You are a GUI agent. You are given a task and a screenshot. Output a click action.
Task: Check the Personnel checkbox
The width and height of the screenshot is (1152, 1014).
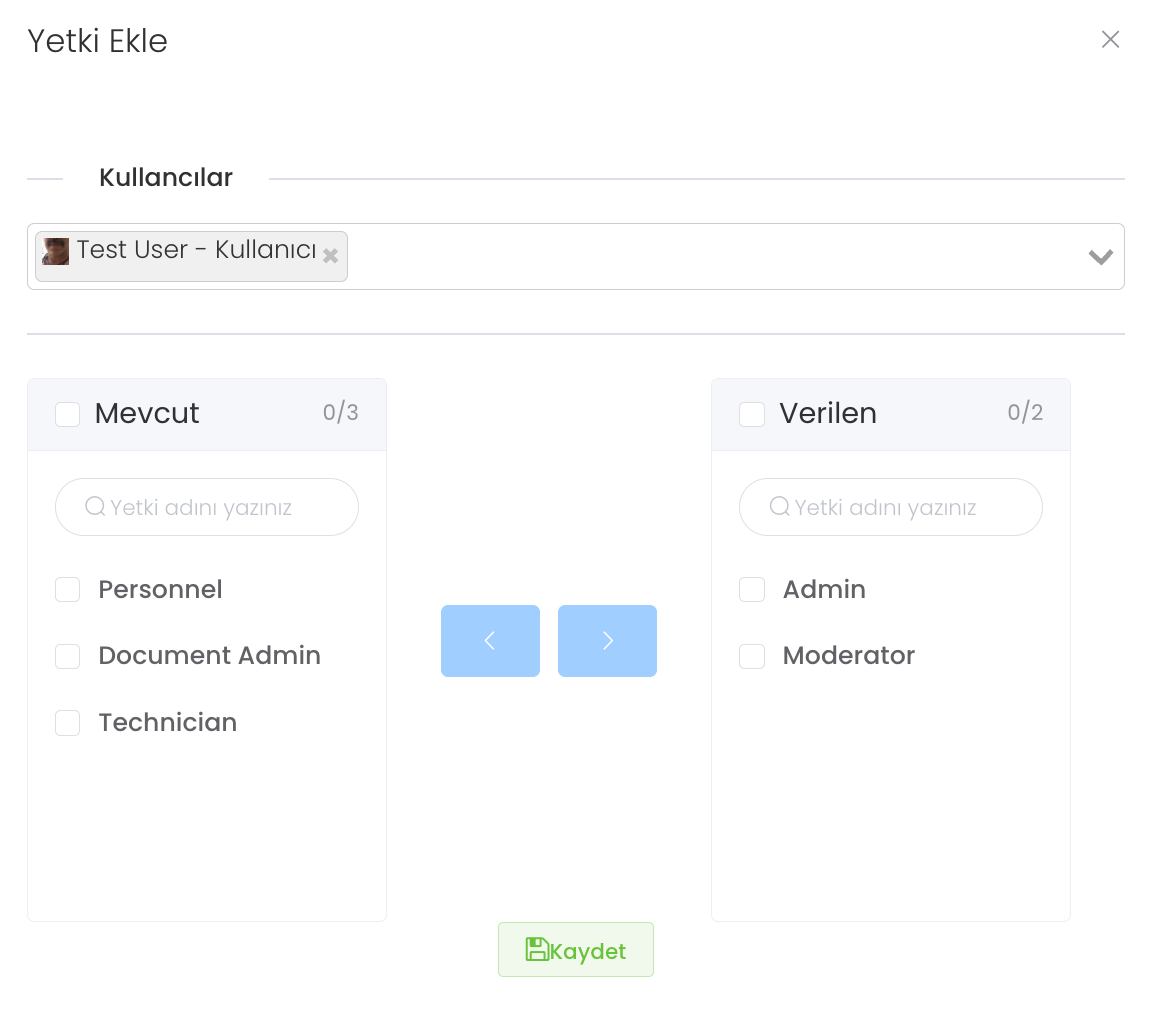pyautogui.click(x=68, y=590)
